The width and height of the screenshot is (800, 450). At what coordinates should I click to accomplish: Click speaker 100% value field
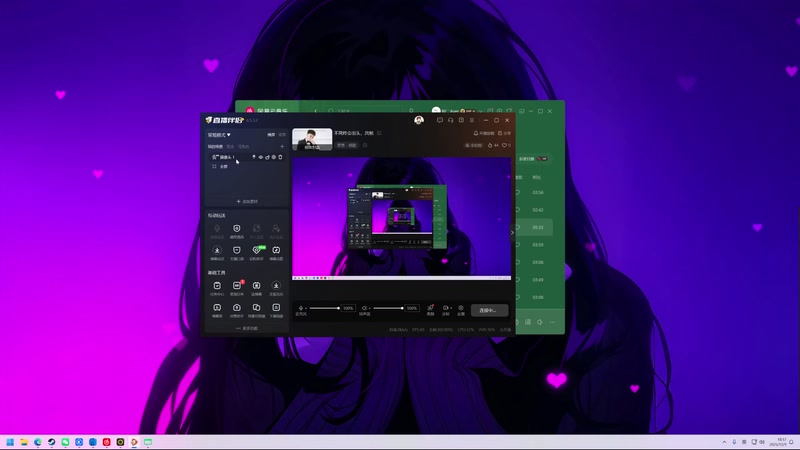point(412,308)
